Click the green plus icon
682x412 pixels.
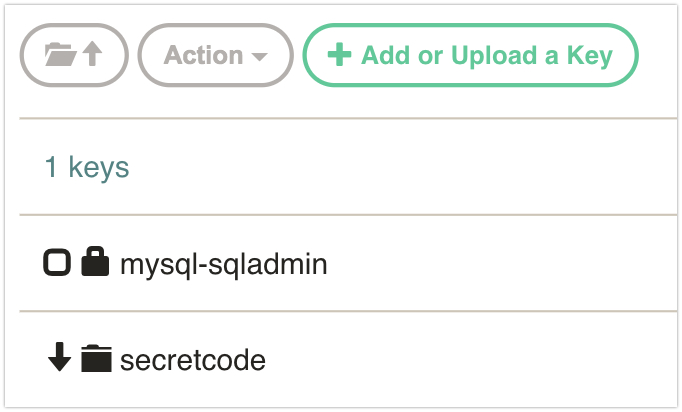point(339,55)
